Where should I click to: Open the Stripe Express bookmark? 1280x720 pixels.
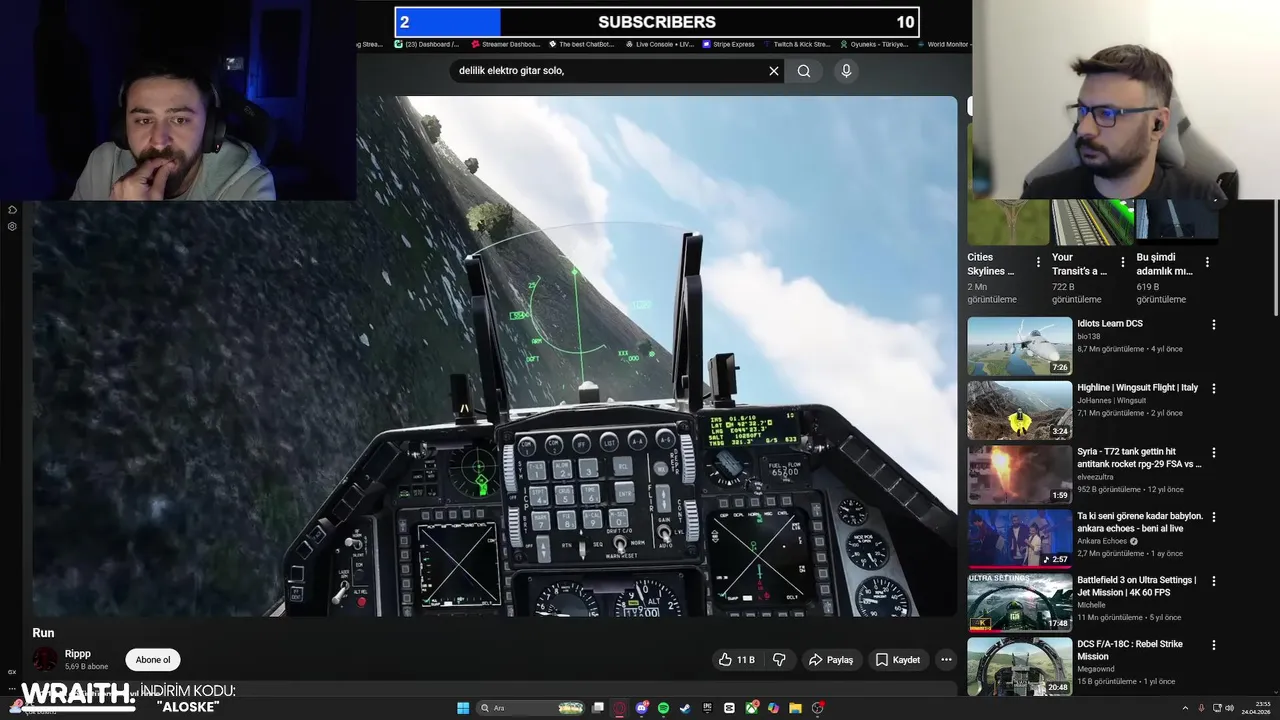click(729, 44)
